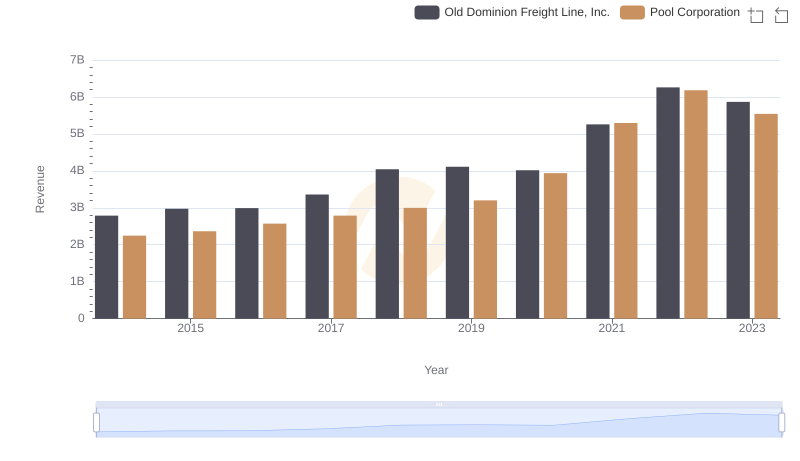The image size is (800, 461).
Task: Select the 2018 Old Dominion dark bar
Action: pyautogui.click(x=387, y=244)
